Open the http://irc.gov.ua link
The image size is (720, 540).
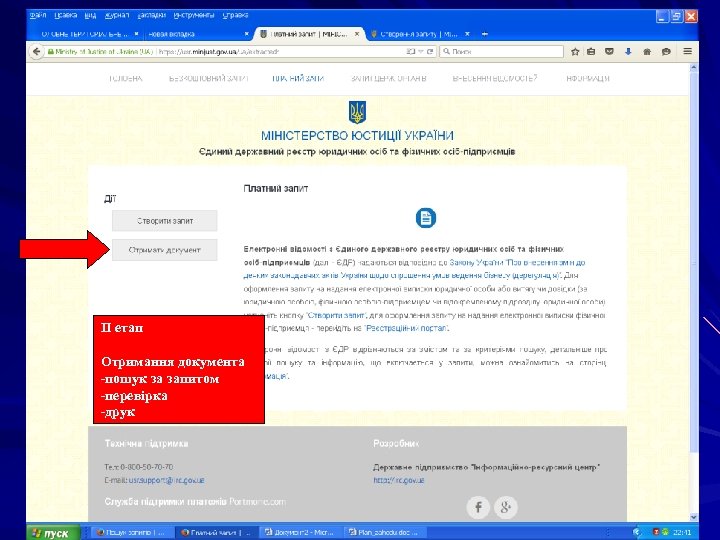tap(399, 480)
